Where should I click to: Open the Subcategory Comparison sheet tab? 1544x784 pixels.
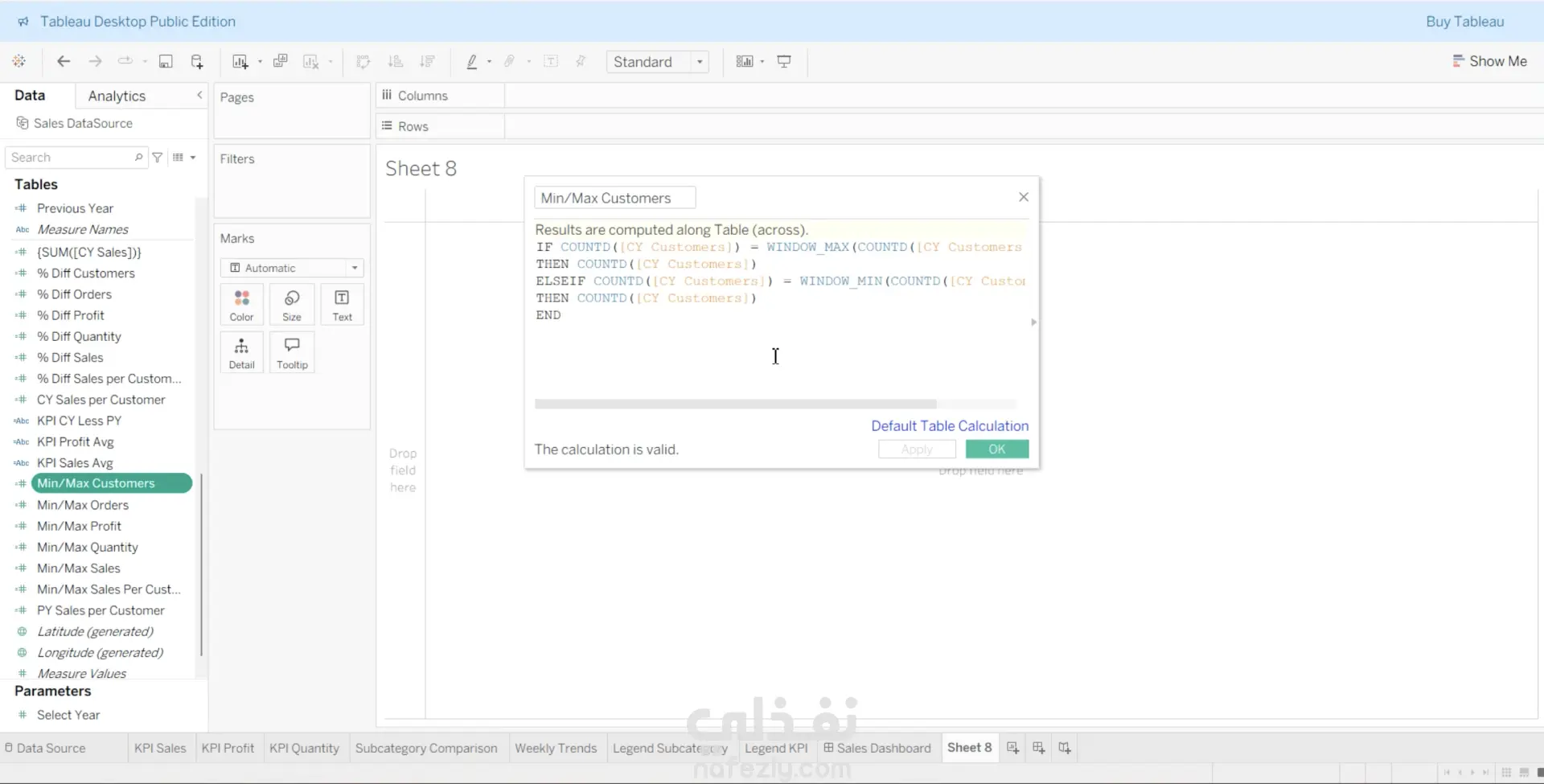[426, 748]
